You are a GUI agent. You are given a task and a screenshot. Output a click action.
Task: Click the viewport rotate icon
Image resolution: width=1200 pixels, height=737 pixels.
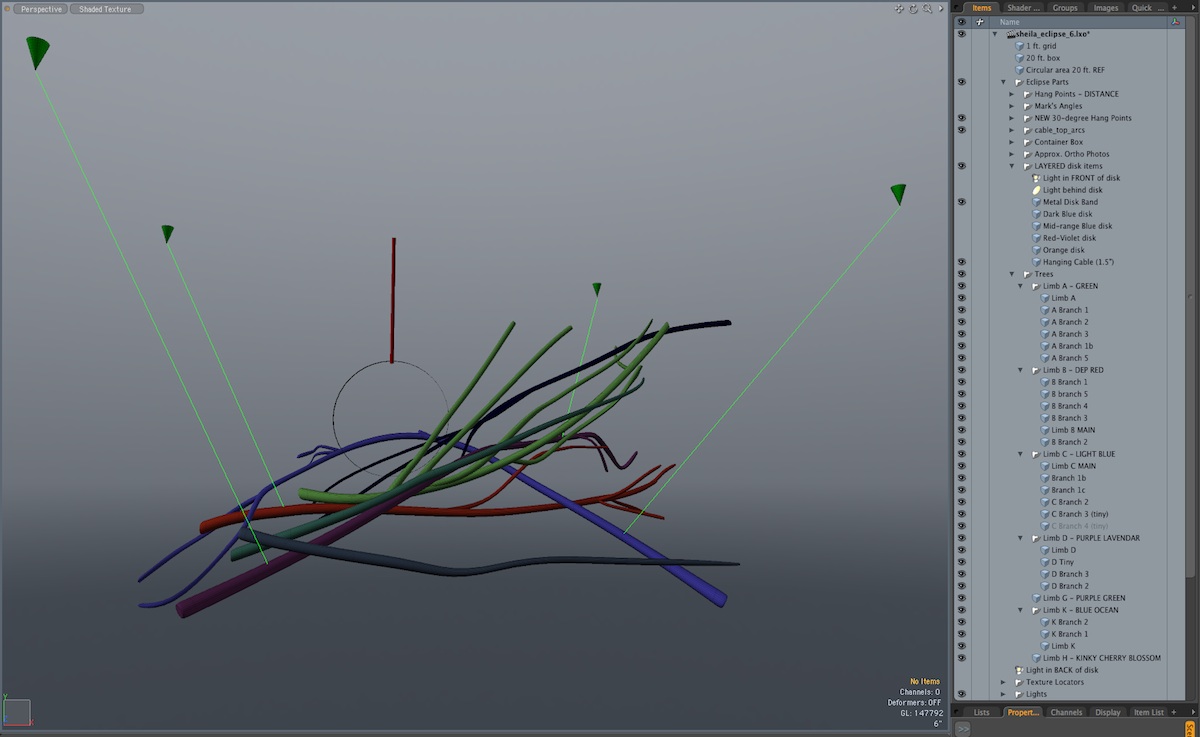point(913,9)
